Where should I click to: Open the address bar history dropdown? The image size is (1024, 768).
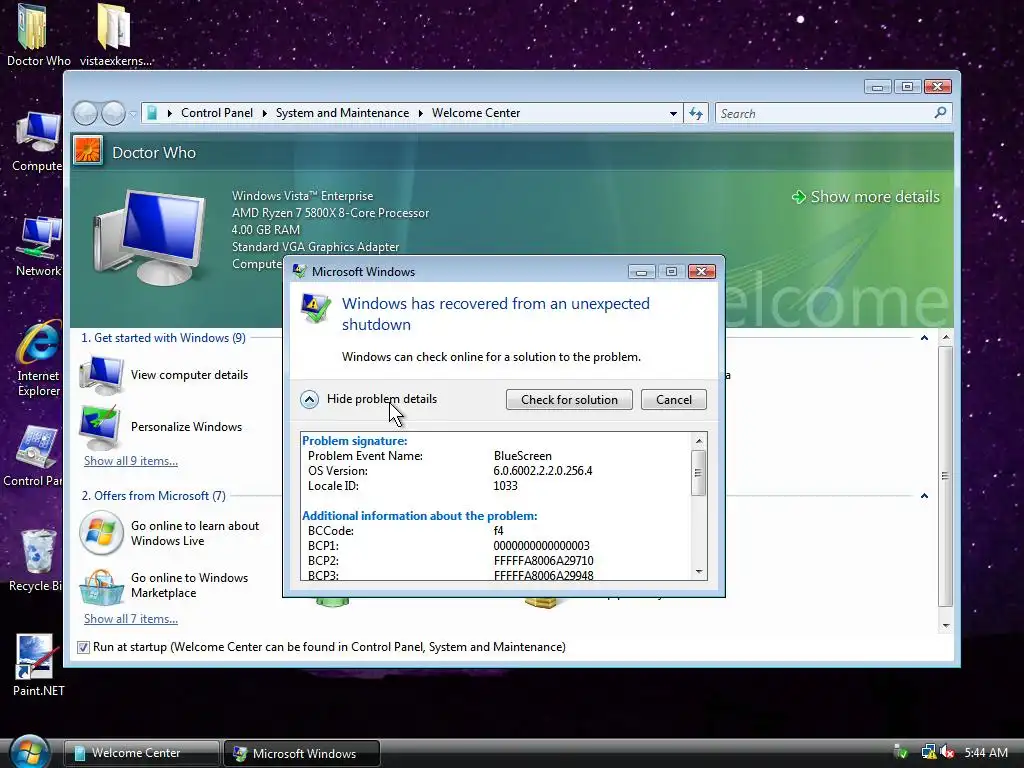[673, 114]
